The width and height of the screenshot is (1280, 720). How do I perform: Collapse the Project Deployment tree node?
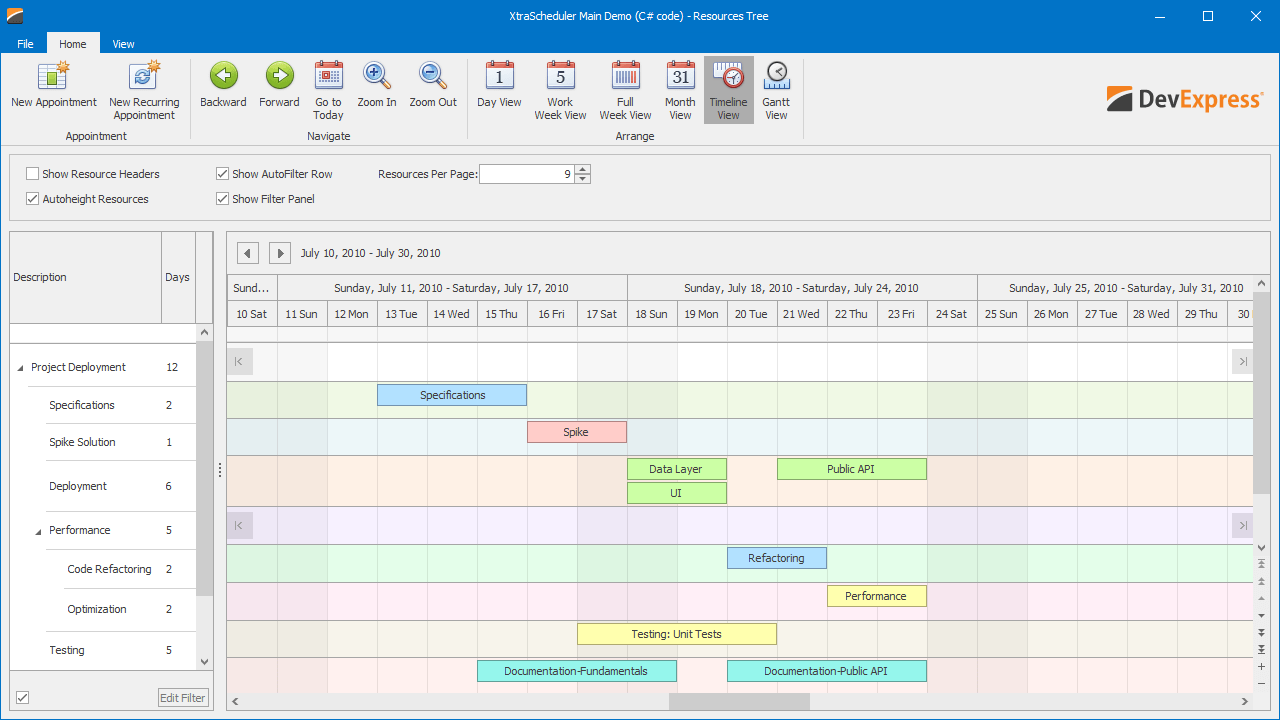(x=21, y=368)
